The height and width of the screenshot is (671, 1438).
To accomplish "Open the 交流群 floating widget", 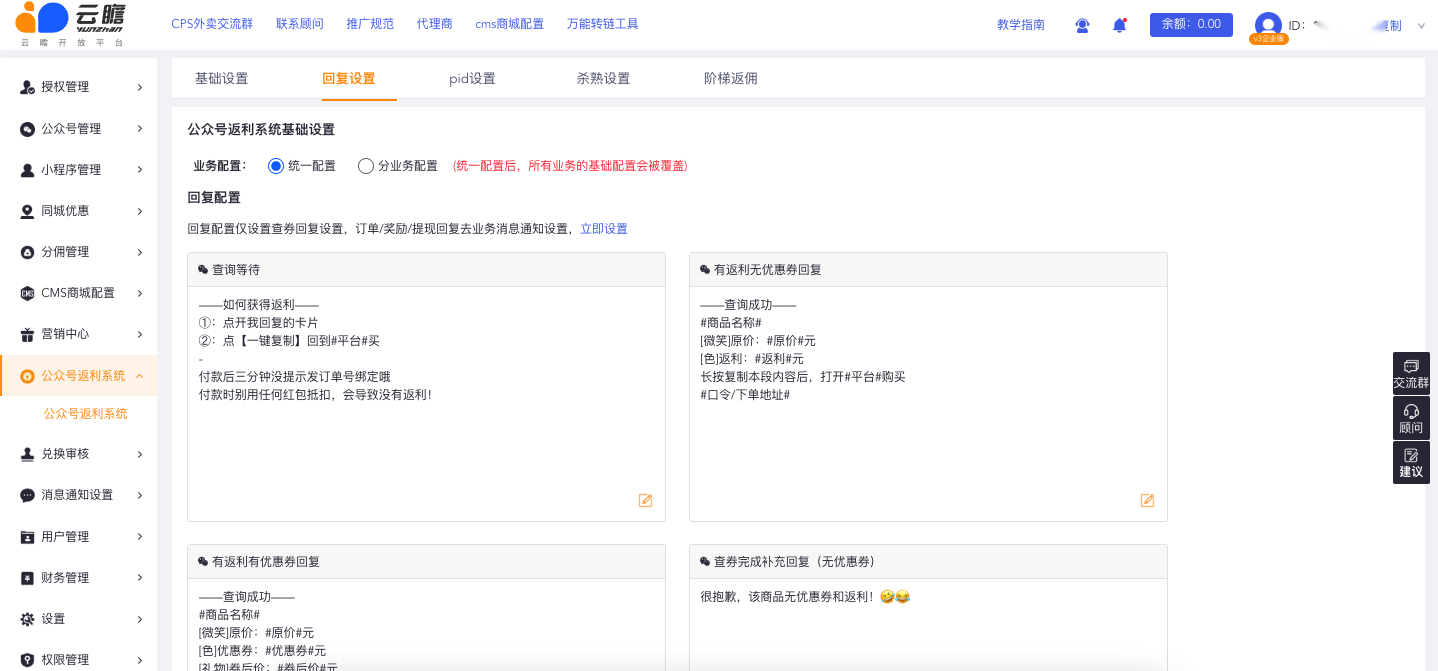I will (x=1411, y=374).
